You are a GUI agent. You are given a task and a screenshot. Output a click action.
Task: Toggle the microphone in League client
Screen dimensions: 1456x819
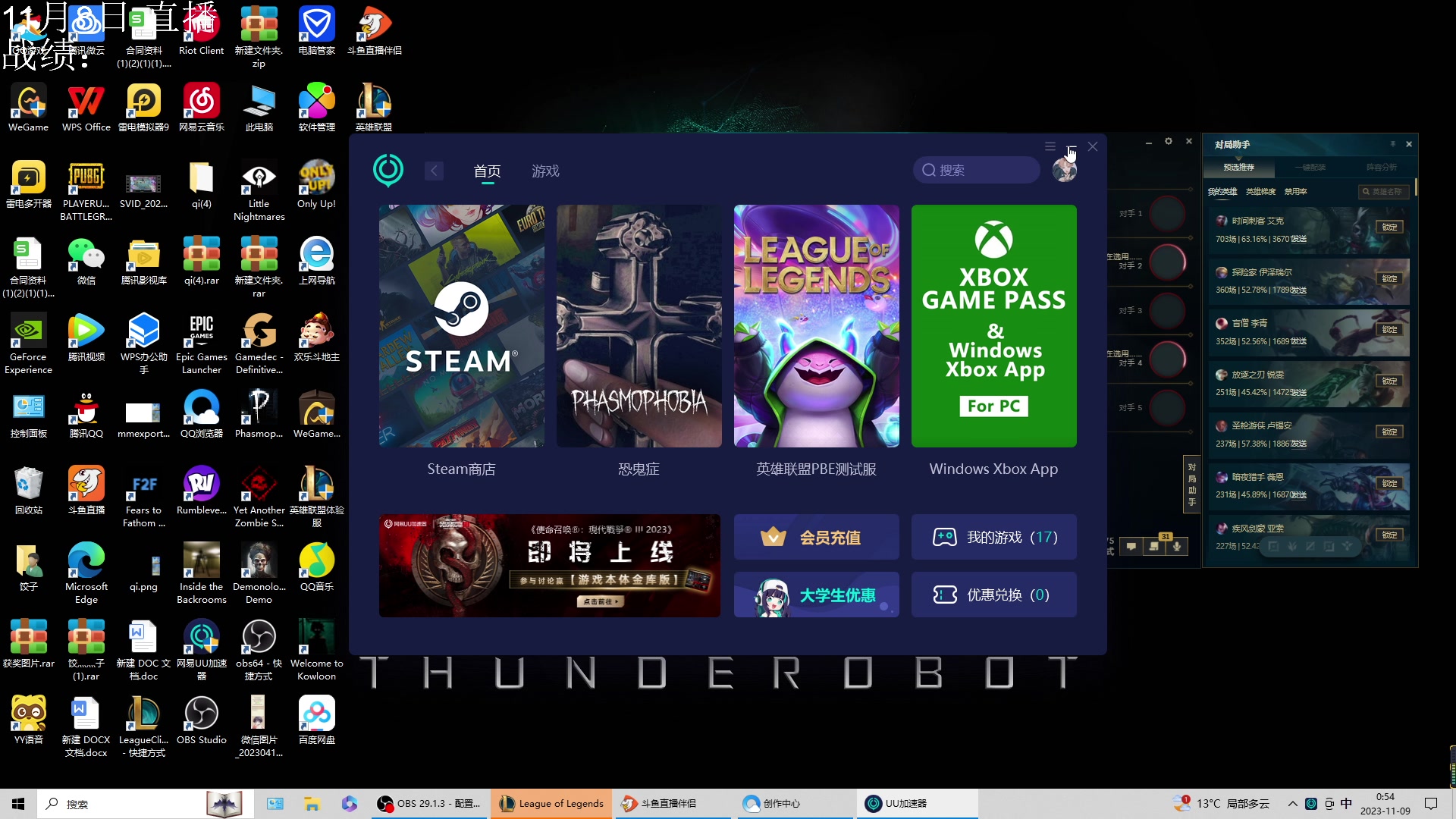click(x=1177, y=546)
